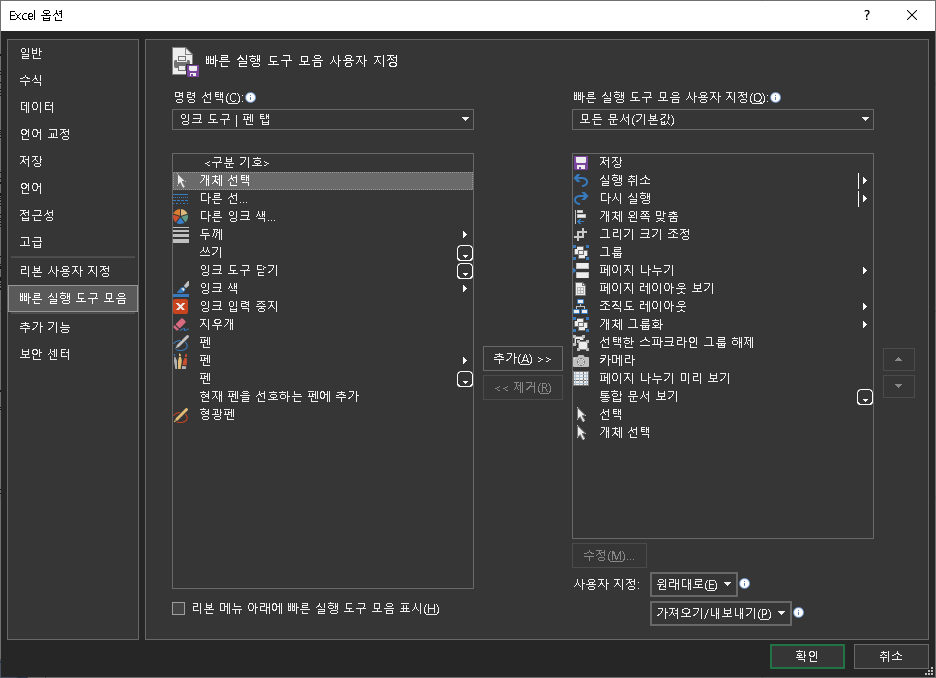Click the 지우개 eraser icon
The image size is (936, 678).
coord(180,324)
